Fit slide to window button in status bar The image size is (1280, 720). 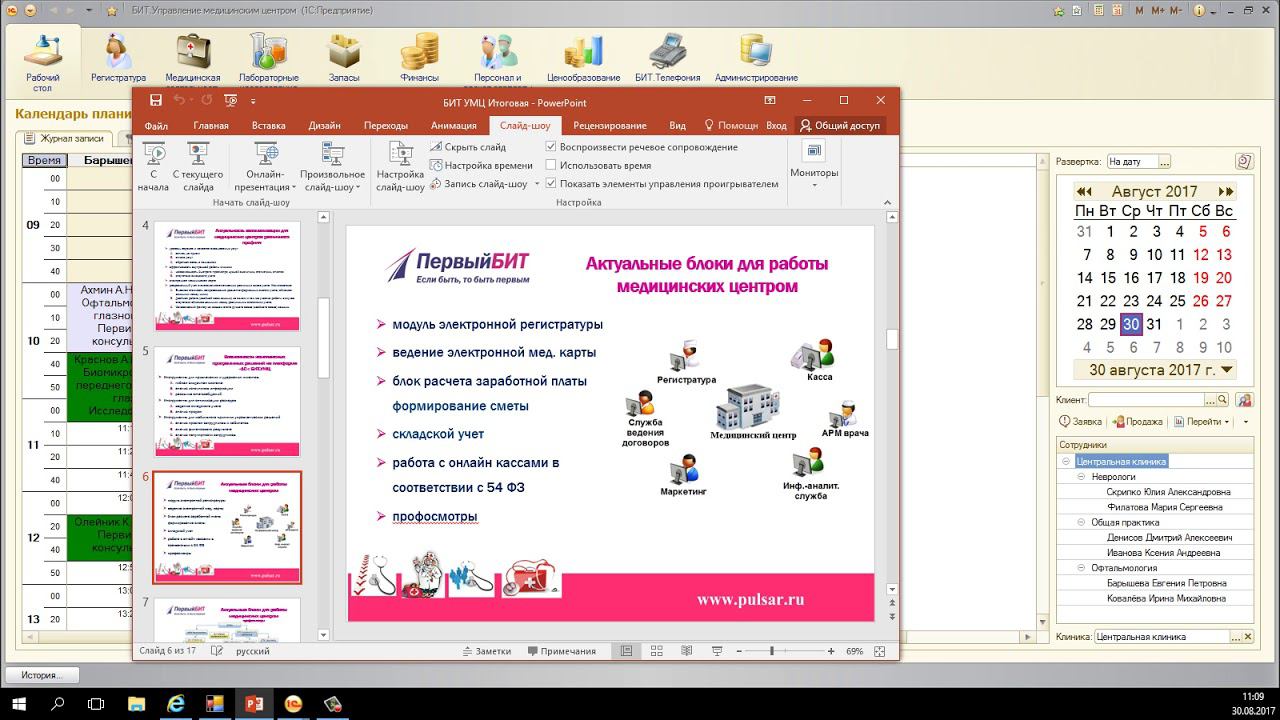879,651
